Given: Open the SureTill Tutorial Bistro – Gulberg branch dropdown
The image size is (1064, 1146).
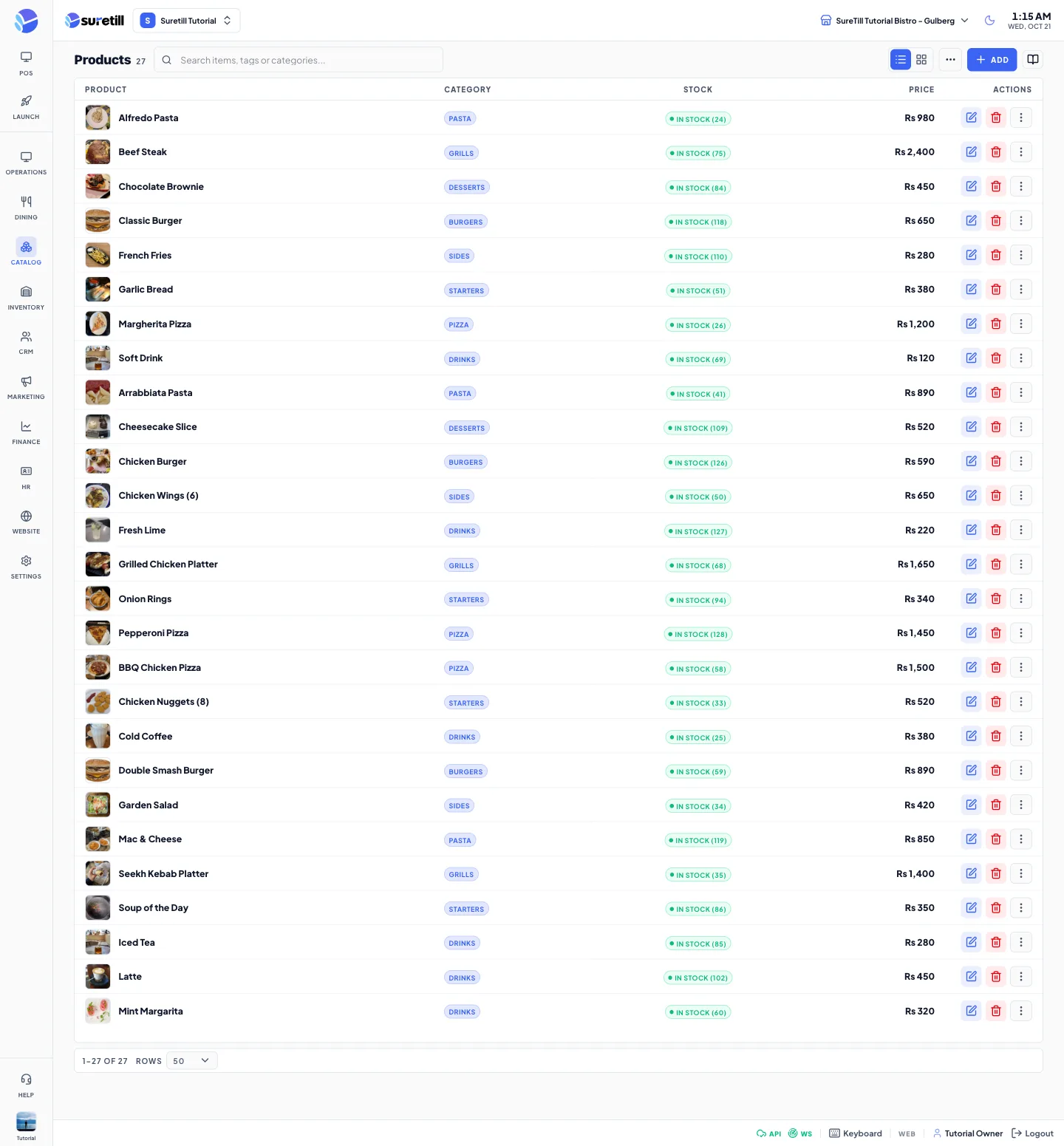Looking at the screenshot, I should click(x=894, y=21).
